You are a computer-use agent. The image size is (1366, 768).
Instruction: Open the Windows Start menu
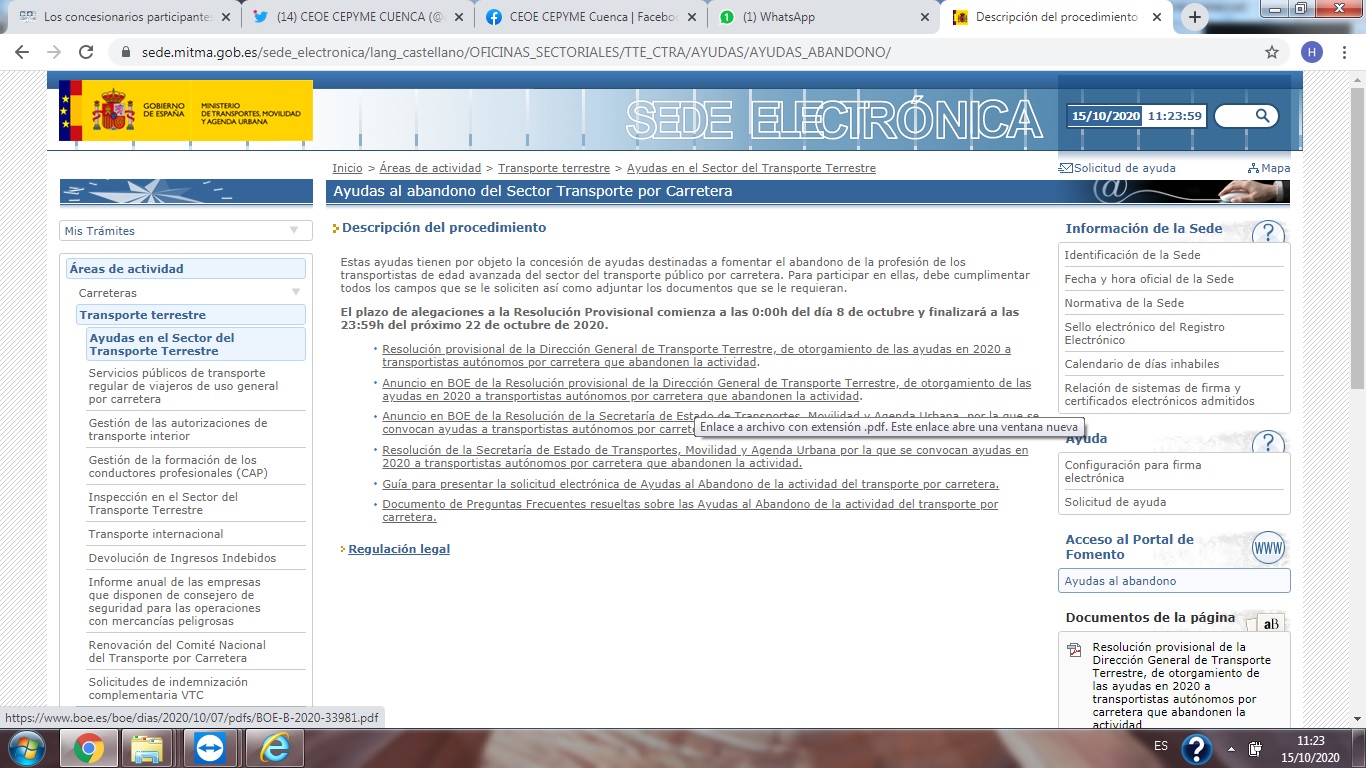coord(25,748)
